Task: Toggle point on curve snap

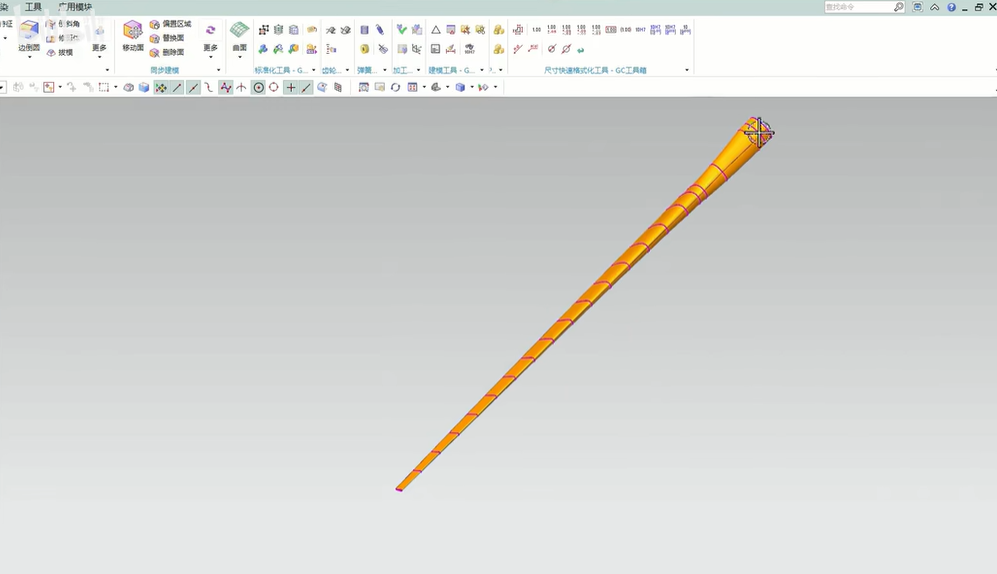Action: [x=306, y=88]
